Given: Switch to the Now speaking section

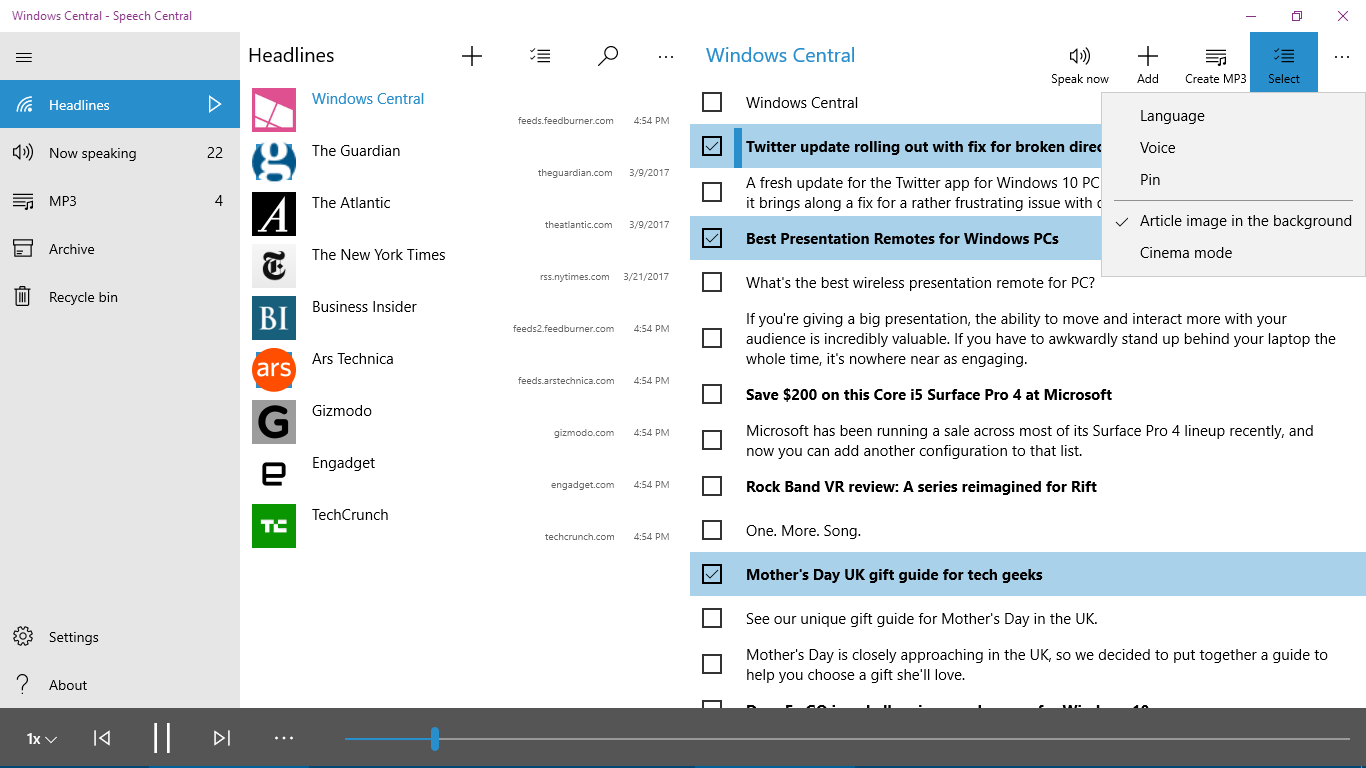Looking at the screenshot, I should [x=120, y=153].
